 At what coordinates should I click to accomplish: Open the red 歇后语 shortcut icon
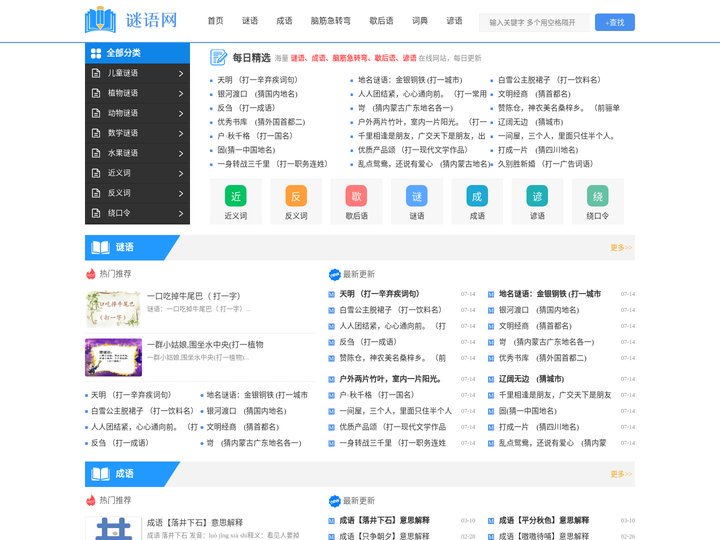[356, 196]
